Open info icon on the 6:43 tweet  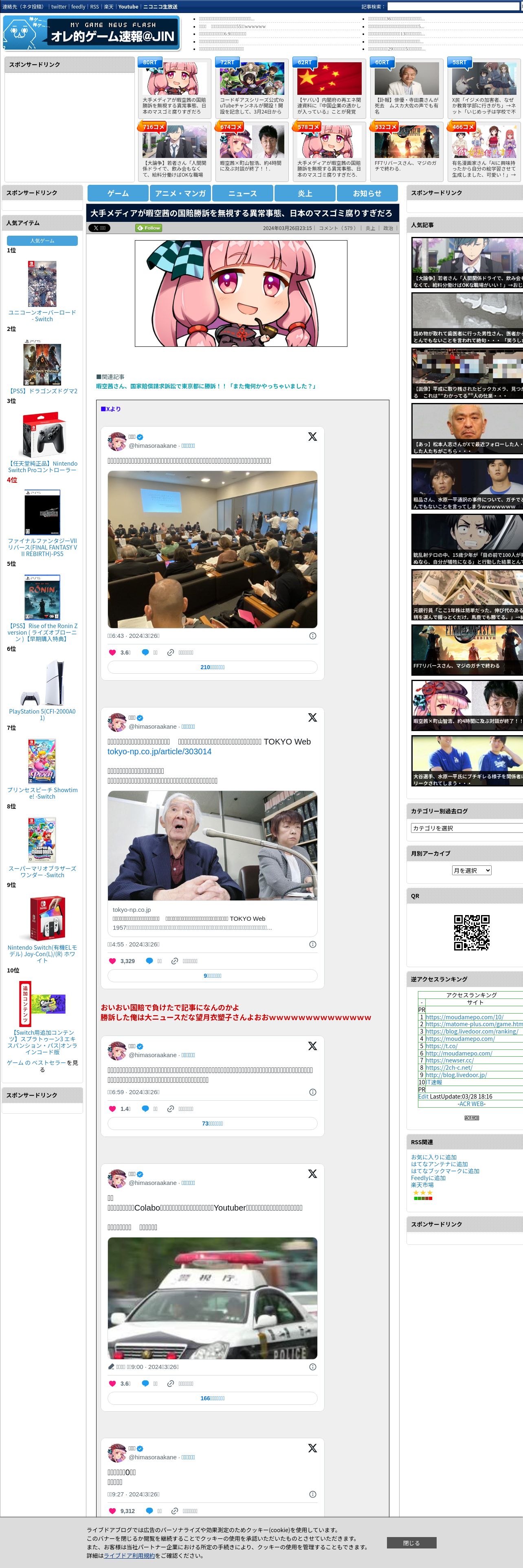312,635
